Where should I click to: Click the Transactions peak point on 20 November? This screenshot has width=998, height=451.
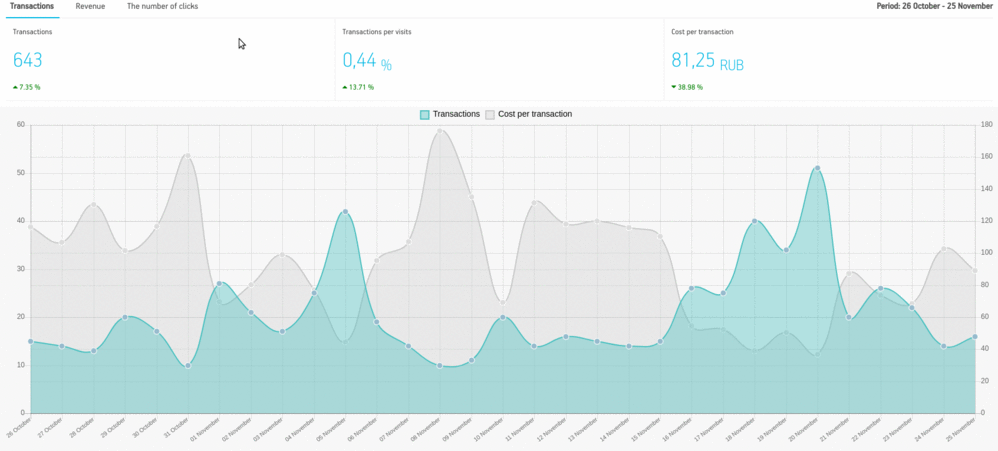[817, 169]
